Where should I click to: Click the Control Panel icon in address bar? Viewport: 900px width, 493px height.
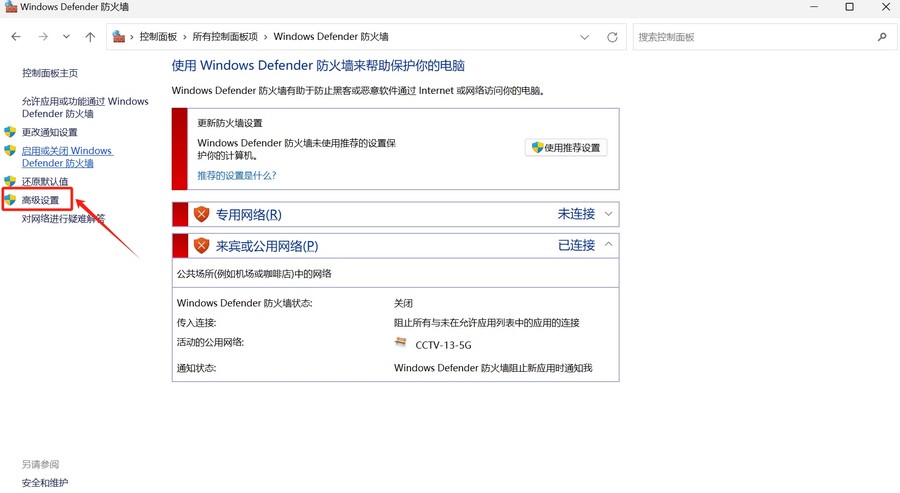point(119,37)
